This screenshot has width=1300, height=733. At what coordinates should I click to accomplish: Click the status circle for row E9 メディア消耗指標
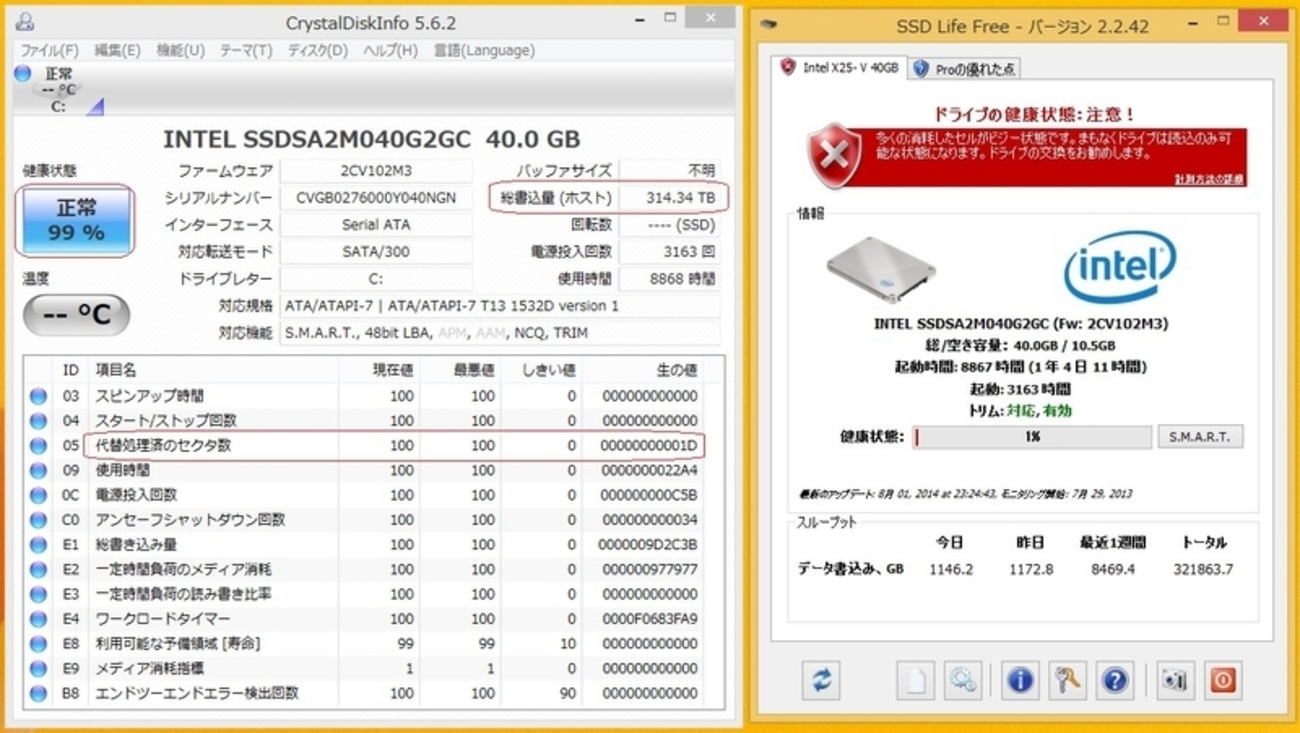tap(38, 669)
